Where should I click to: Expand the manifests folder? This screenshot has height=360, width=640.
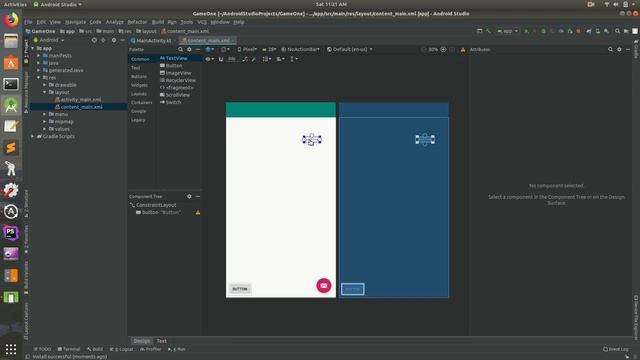pyautogui.click(x=39, y=56)
